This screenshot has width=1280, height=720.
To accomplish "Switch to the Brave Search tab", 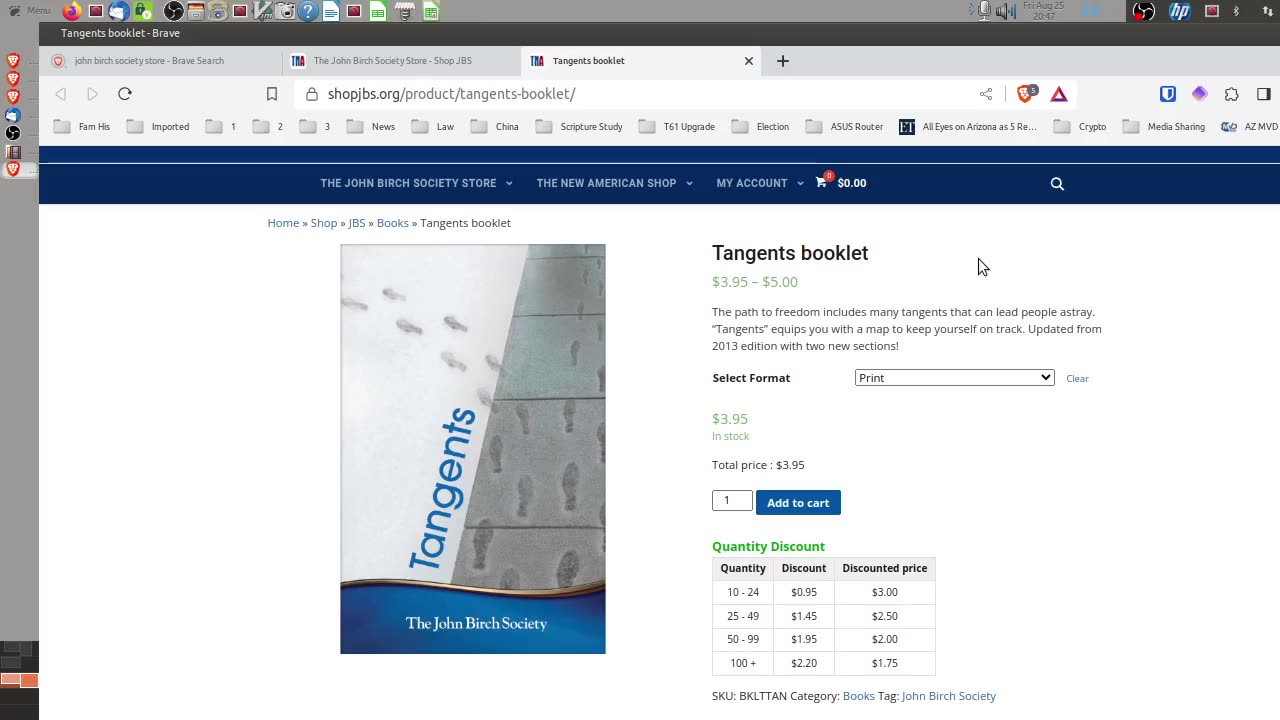I will [x=161, y=61].
